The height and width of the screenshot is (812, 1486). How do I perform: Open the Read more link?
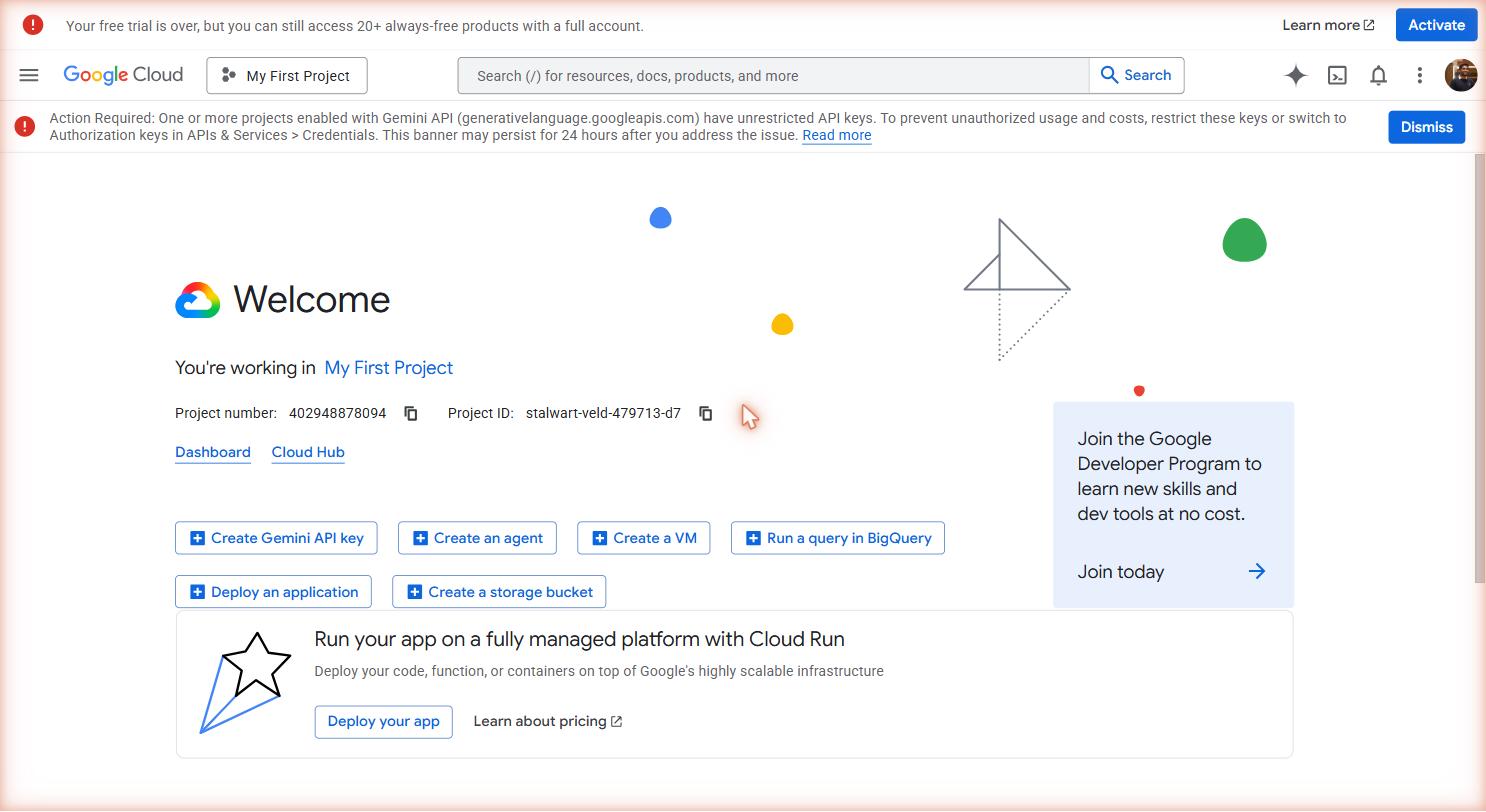pyautogui.click(x=836, y=135)
